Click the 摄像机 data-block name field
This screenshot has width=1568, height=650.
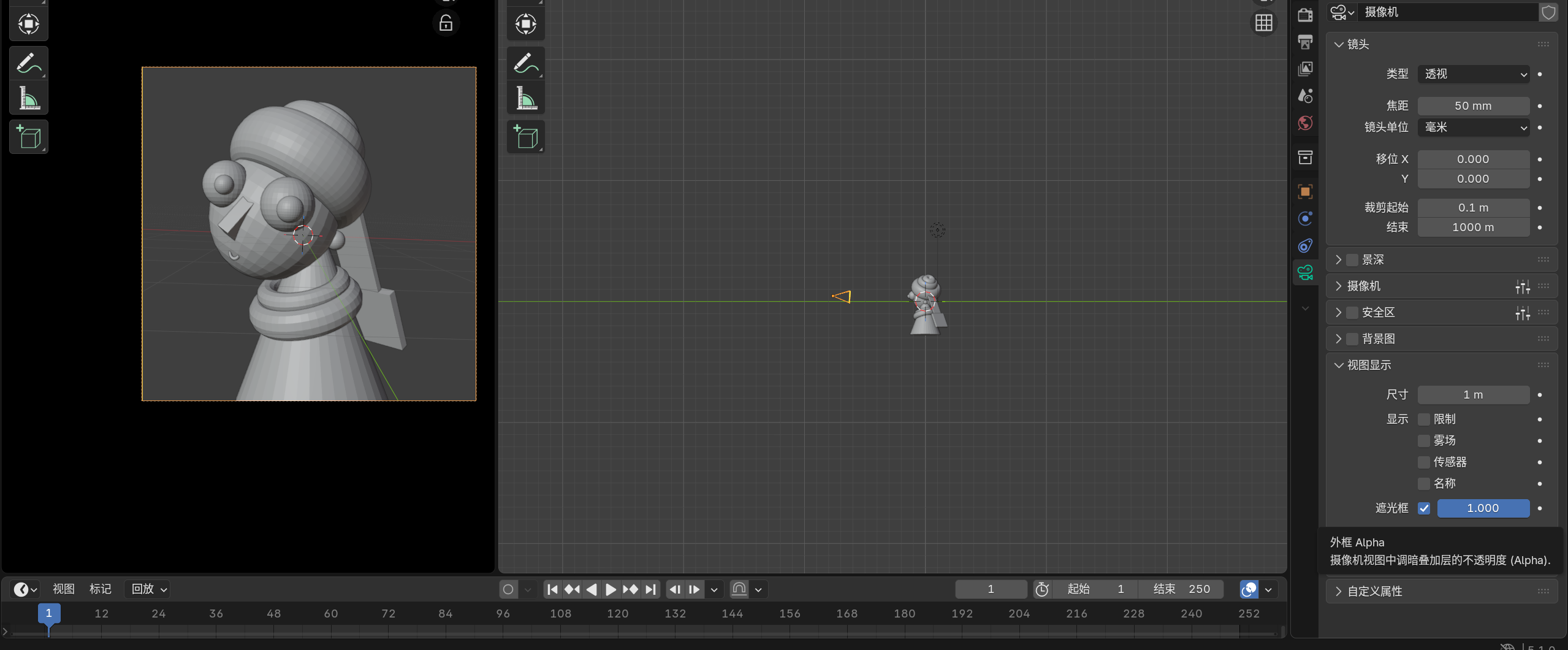tap(1448, 12)
